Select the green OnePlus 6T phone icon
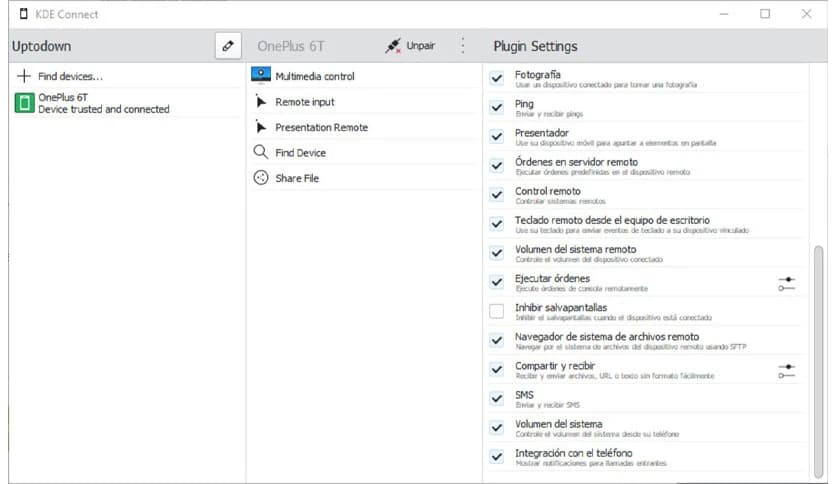The image size is (836, 484). click(24, 103)
